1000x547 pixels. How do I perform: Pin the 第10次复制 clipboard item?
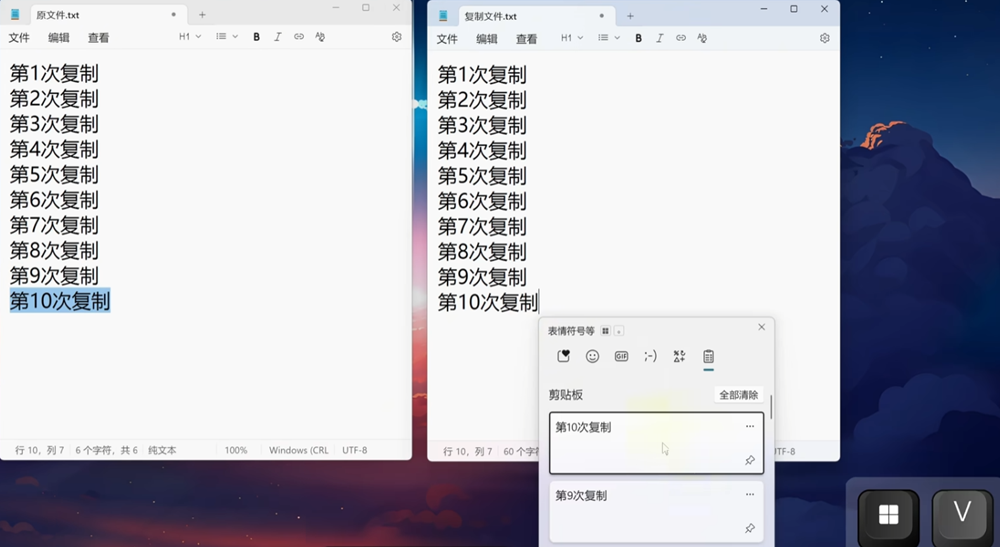click(x=750, y=460)
